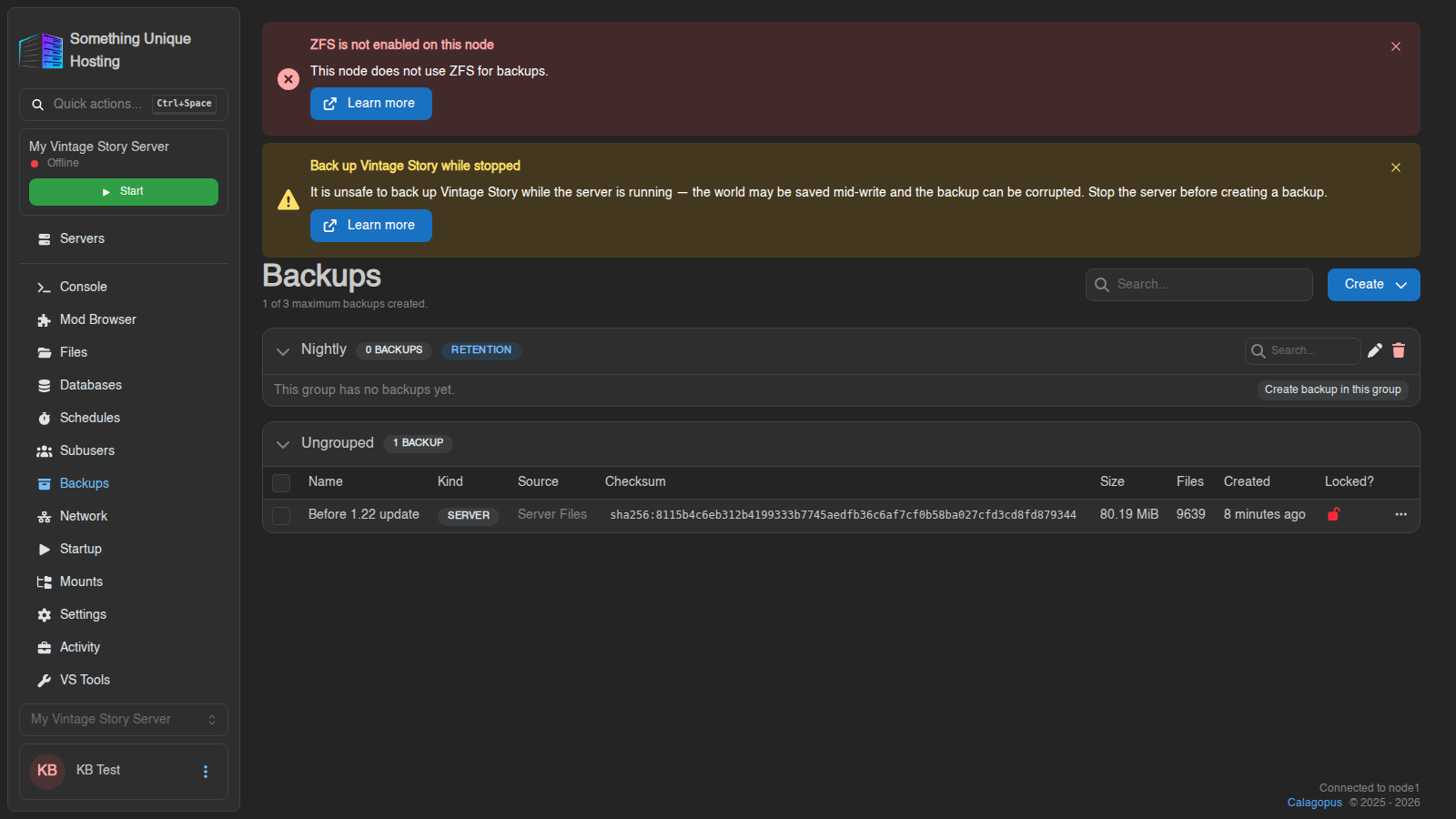Tick checkbox for Before 1.22 update backup
Image resolution: width=1456 pixels, height=819 pixels.
(x=281, y=516)
